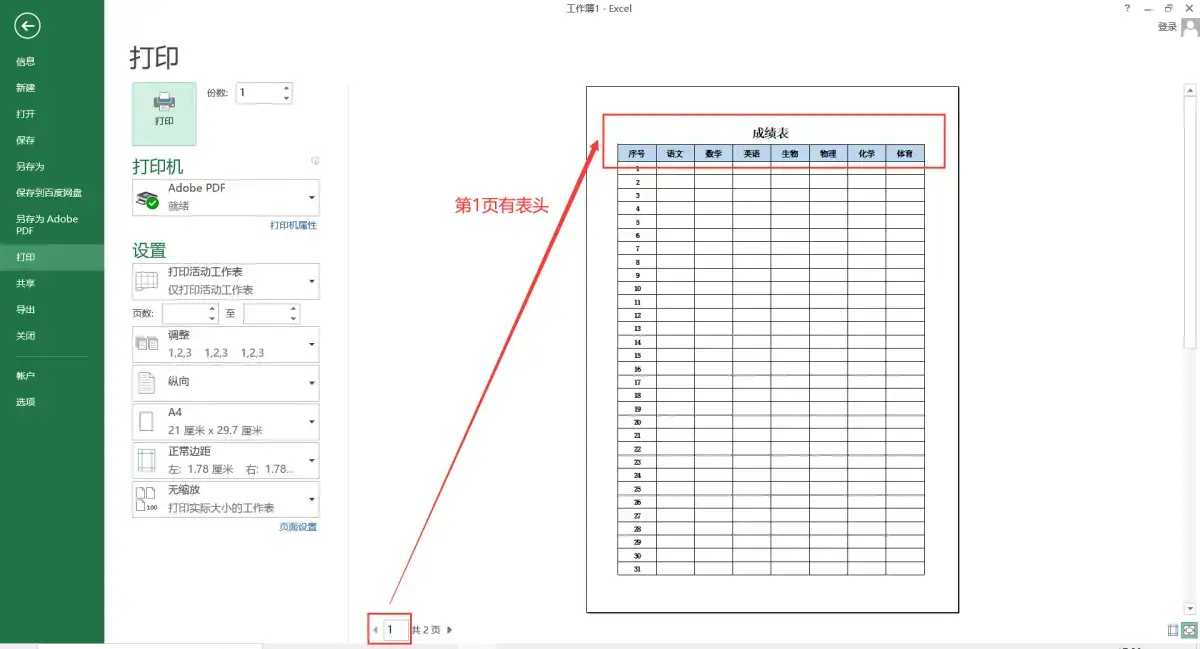Click the collated 调整 copies icon
This screenshot has height=649, width=1200.
click(x=147, y=343)
